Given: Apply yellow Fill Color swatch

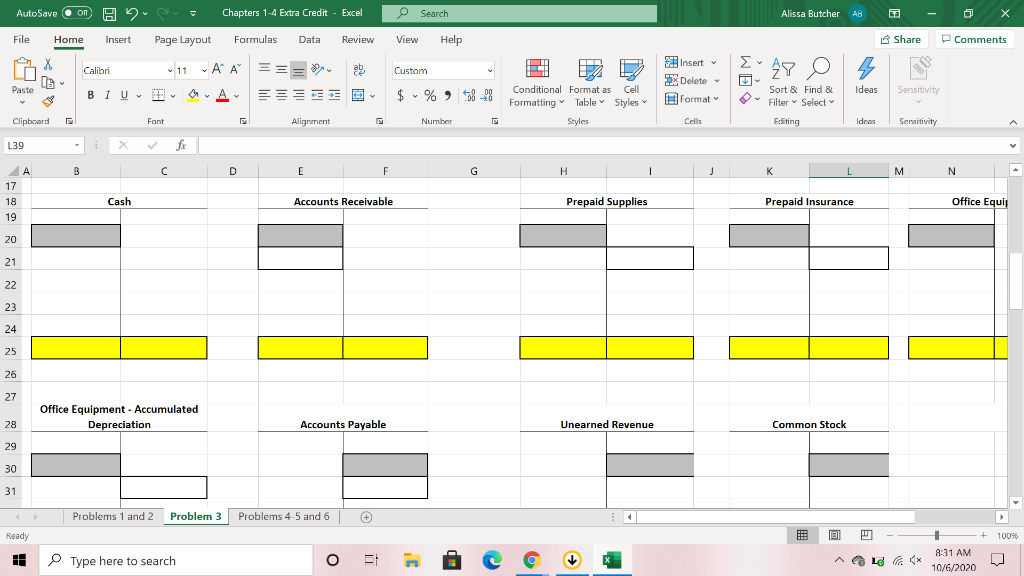Looking at the screenshot, I should 193,95.
